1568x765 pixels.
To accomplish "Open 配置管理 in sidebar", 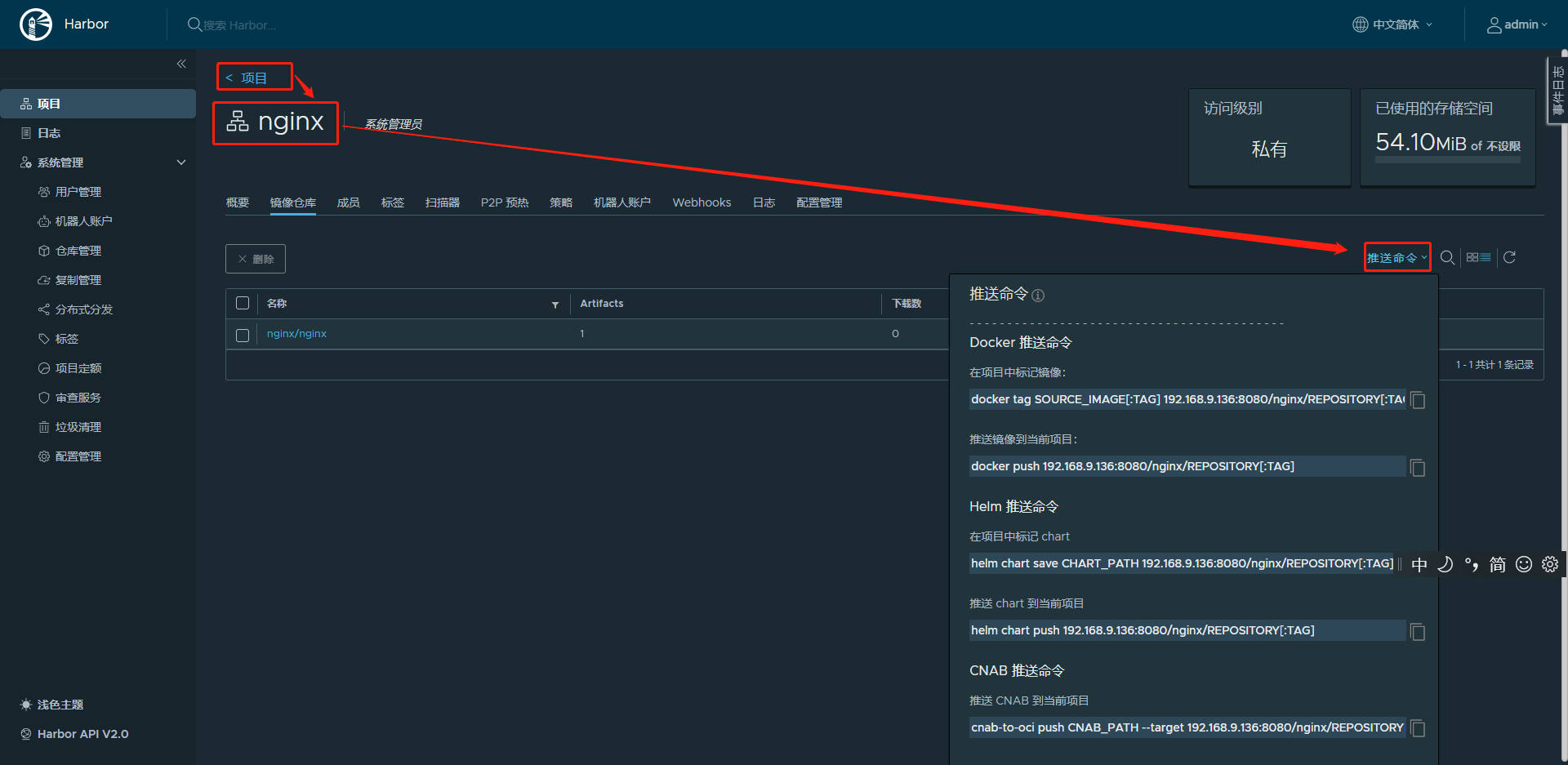I will [x=78, y=456].
